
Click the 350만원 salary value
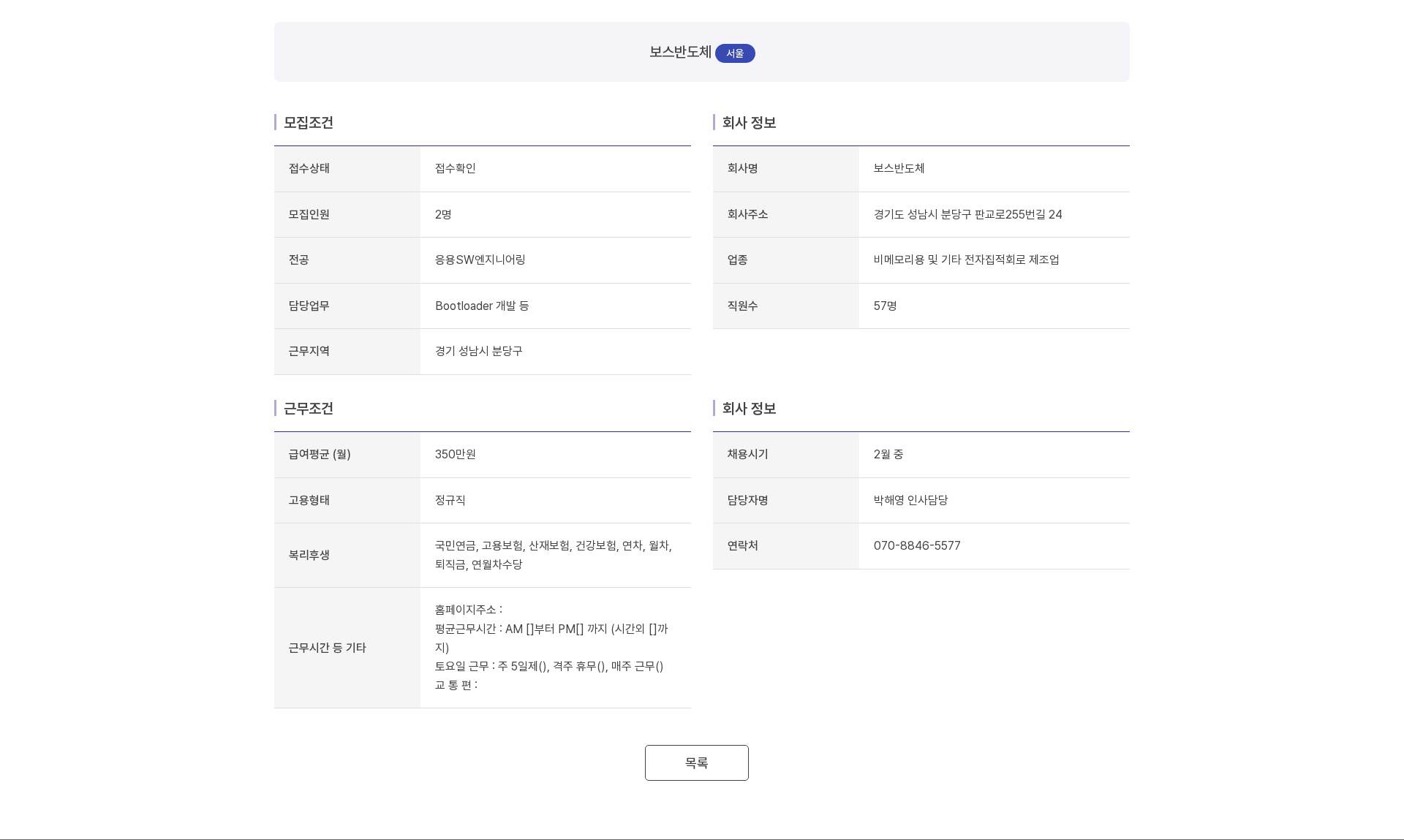455,454
